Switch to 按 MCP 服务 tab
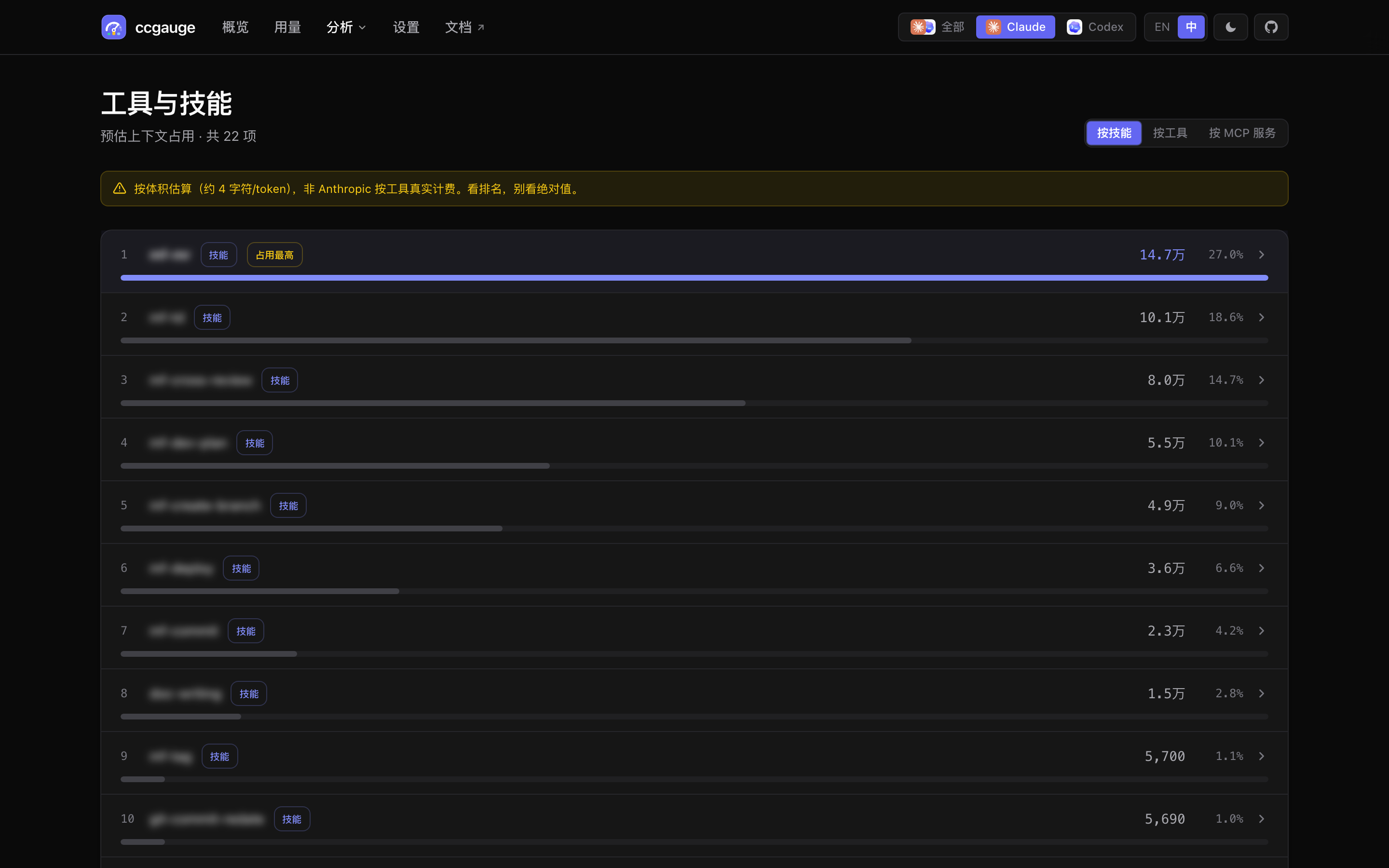The height and width of the screenshot is (868, 1389). pyautogui.click(x=1242, y=133)
